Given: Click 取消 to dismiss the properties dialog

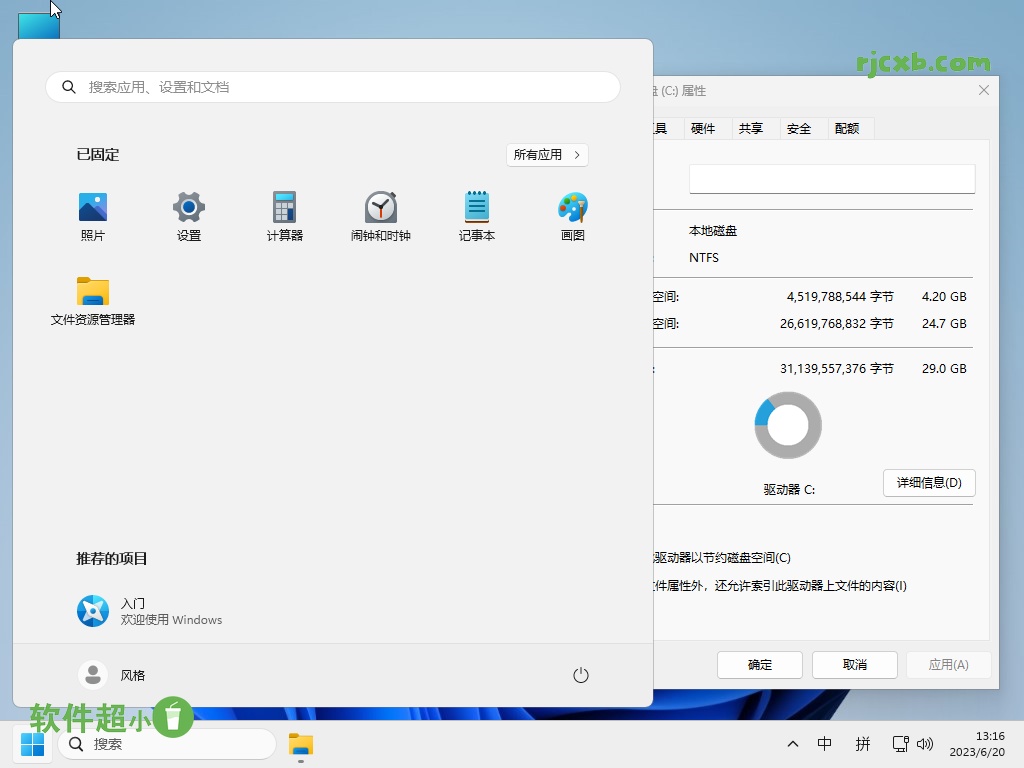Looking at the screenshot, I should 854,664.
